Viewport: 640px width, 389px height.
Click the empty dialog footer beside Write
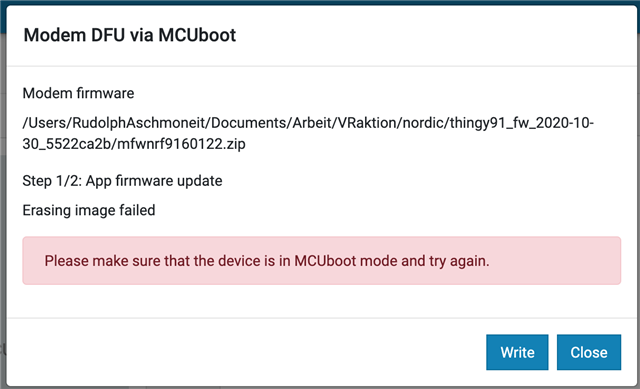point(245,352)
